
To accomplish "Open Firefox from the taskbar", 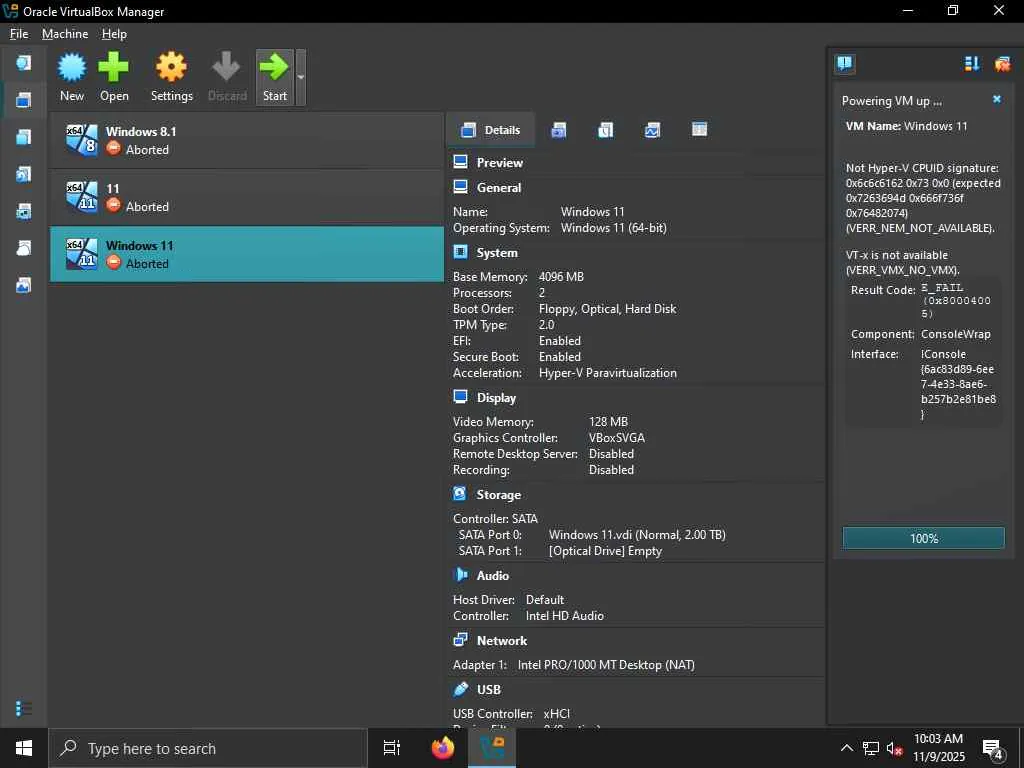I will tap(443, 748).
